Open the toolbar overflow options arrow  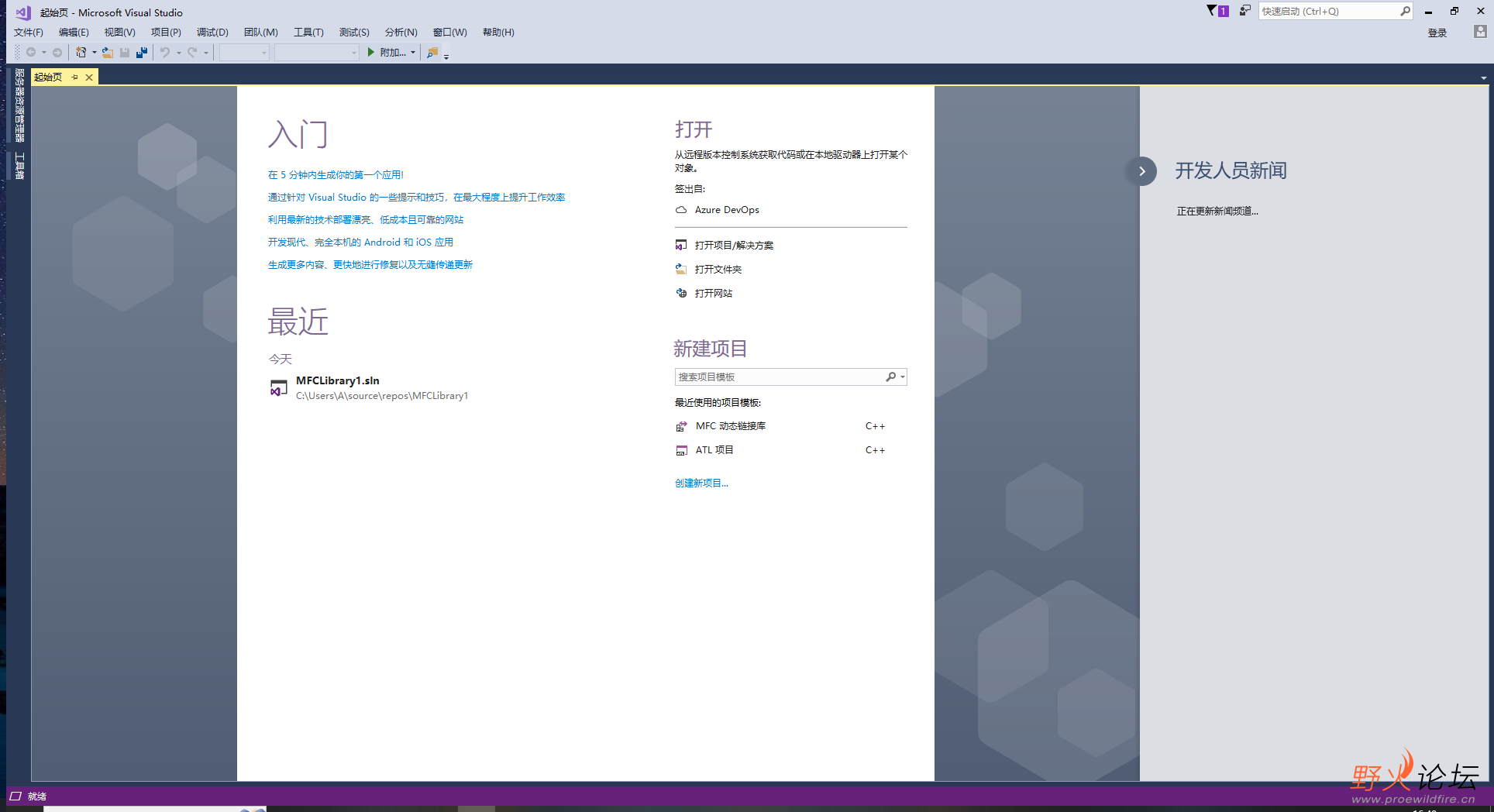click(446, 56)
